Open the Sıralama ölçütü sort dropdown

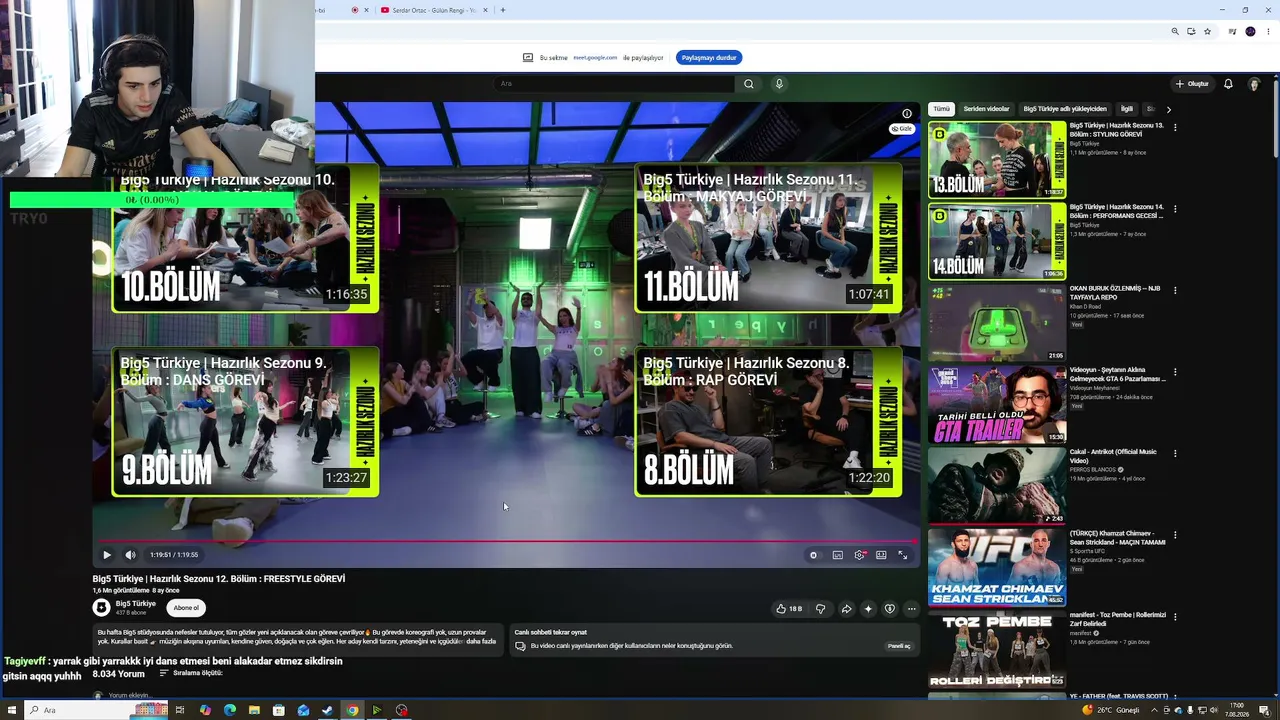(x=190, y=673)
